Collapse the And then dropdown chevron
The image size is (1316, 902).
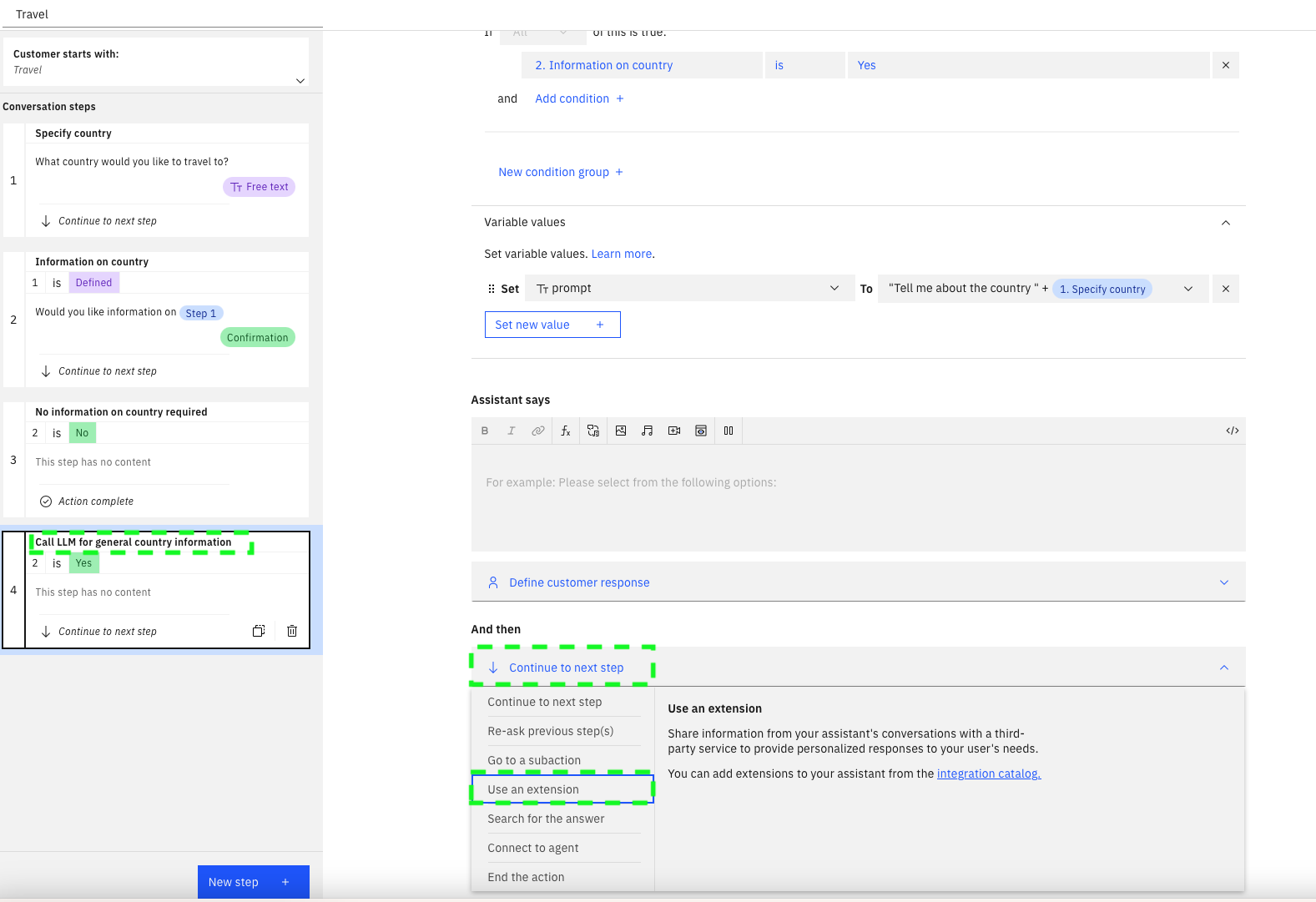click(x=1224, y=668)
